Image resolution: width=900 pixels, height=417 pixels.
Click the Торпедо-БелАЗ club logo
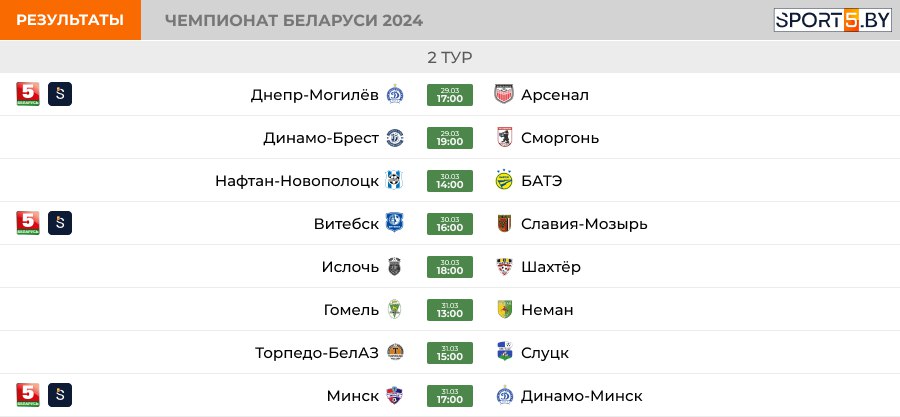395,352
